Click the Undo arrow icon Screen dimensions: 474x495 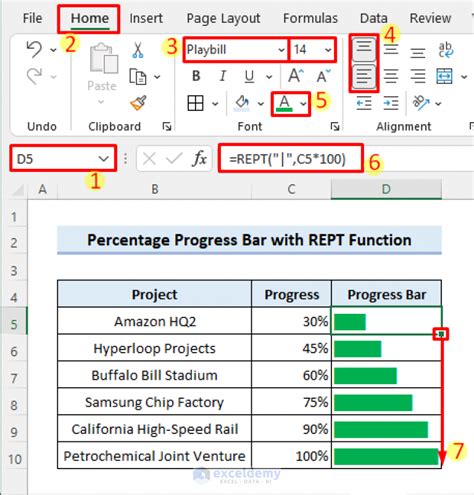pos(34,49)
